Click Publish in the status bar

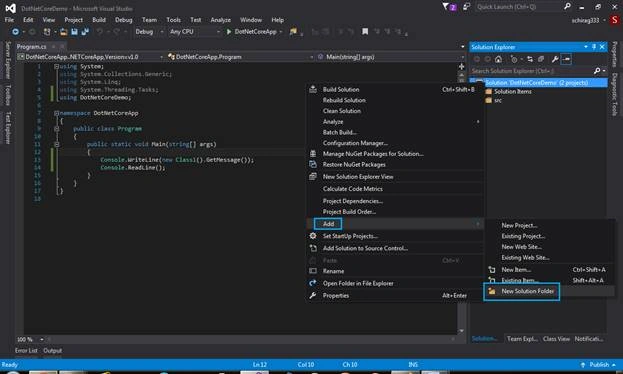coord(598,364)
